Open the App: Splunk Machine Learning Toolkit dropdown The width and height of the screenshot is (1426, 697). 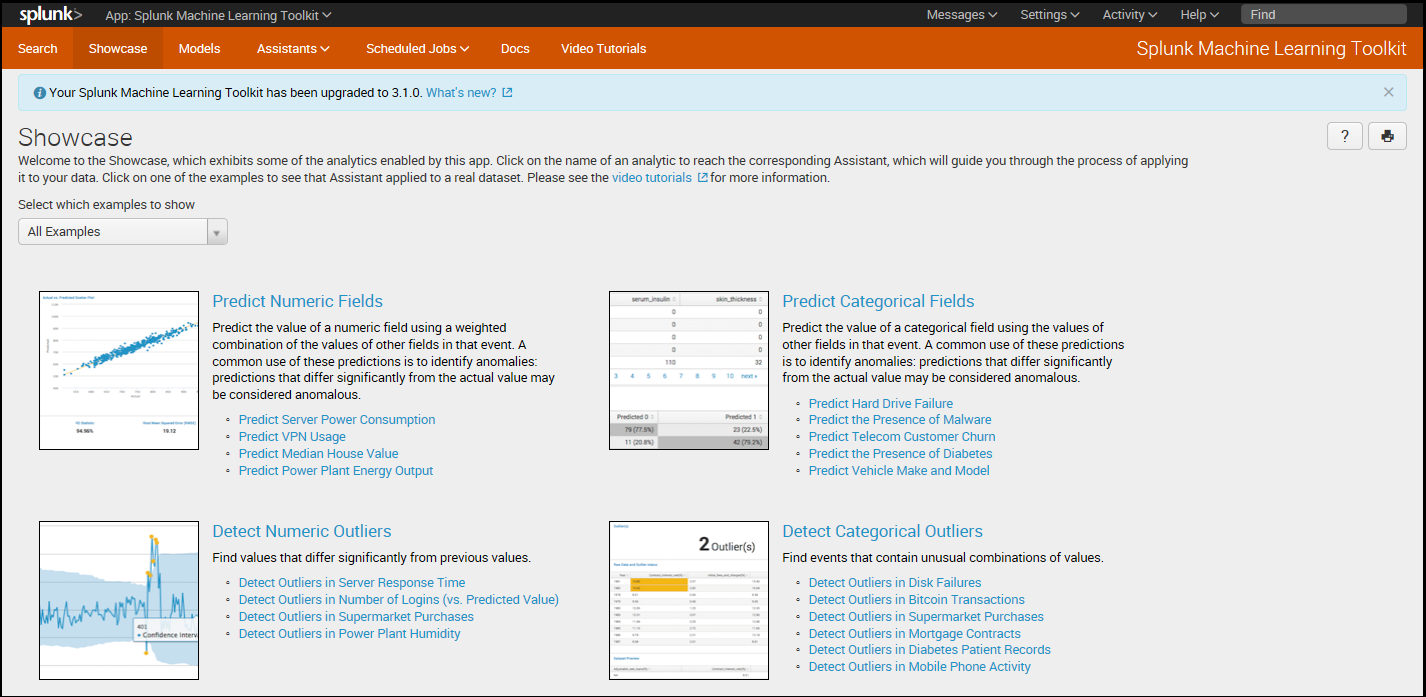tap(219, 15)
